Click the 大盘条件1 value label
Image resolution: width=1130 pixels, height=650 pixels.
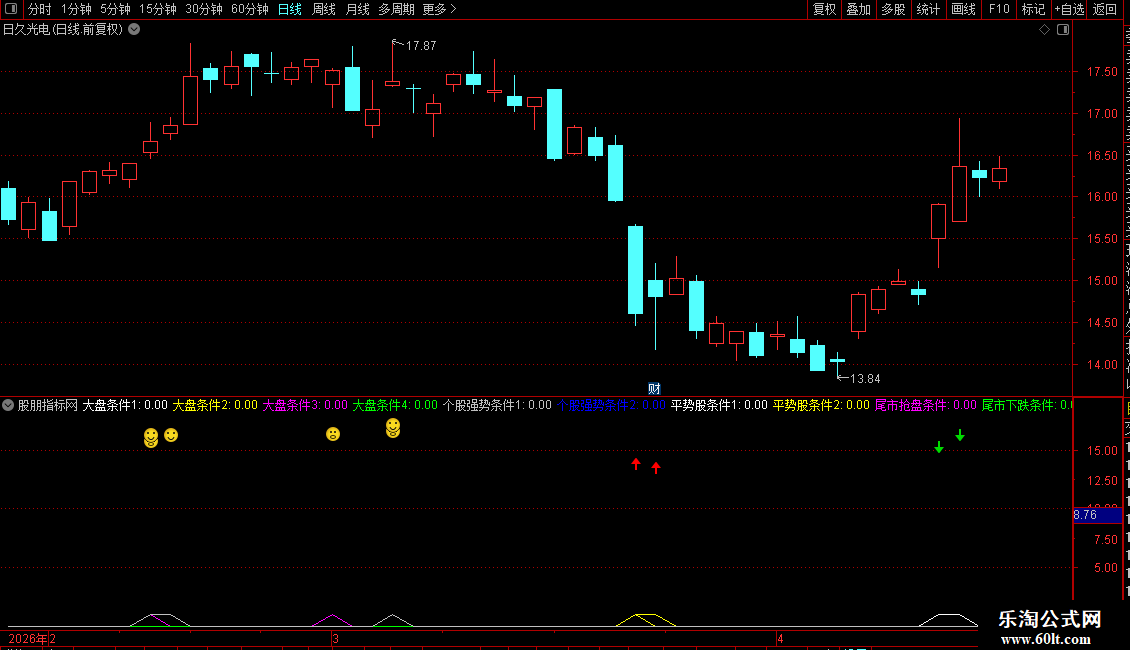pos(125,405)
